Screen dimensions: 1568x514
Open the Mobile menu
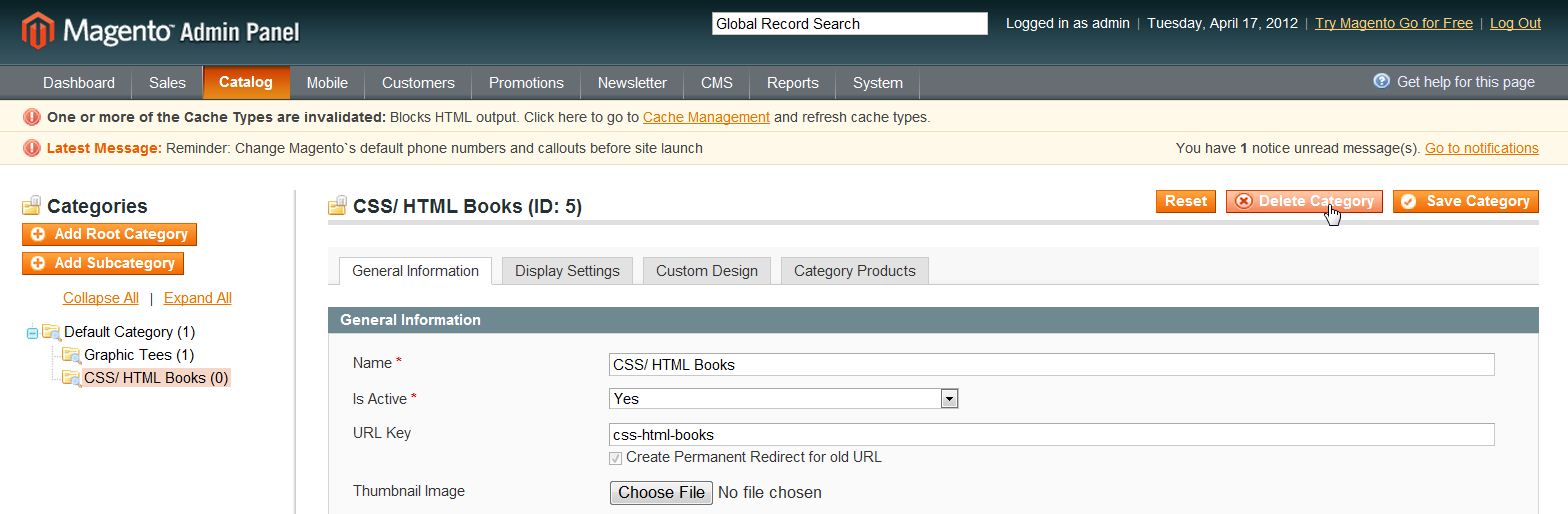pos(327,83)
